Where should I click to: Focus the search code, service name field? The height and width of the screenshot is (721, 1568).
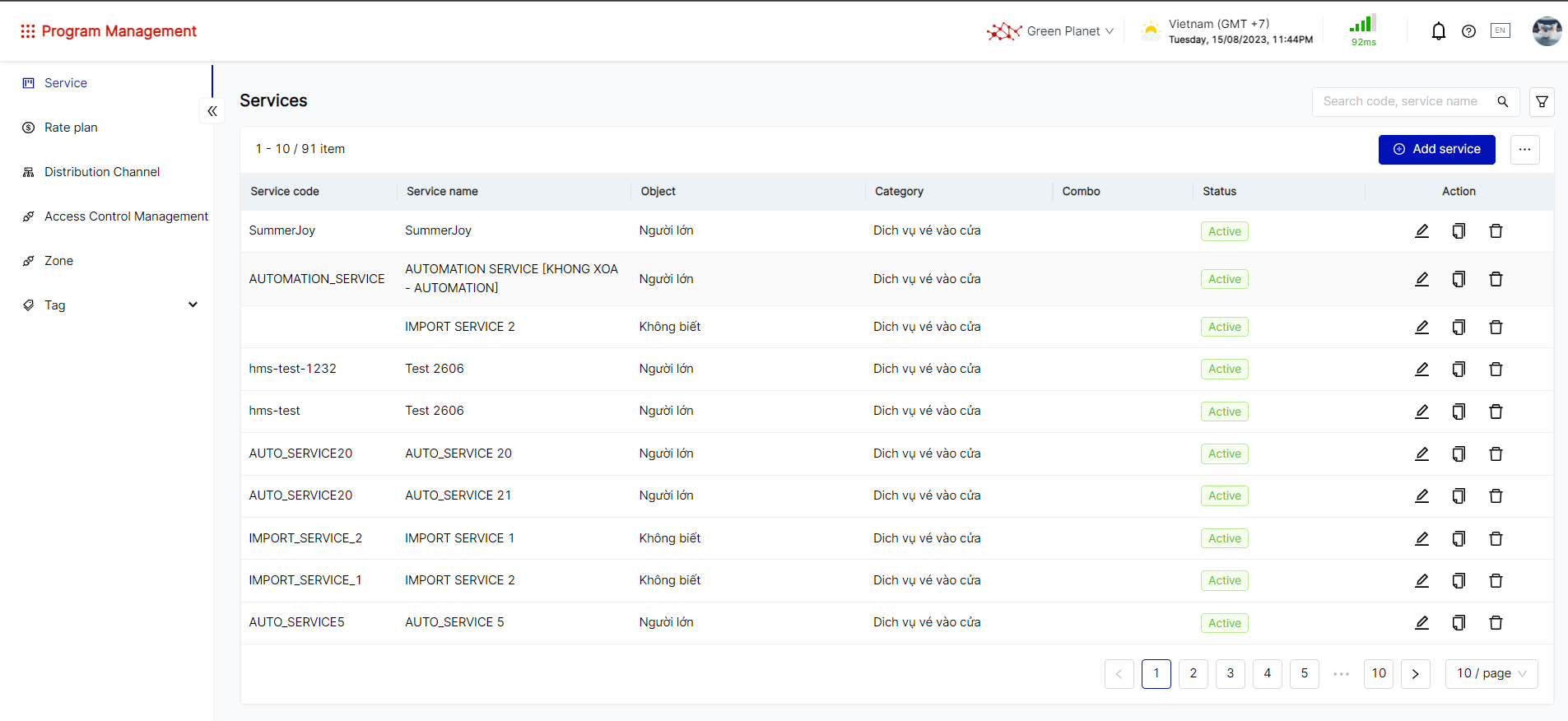pos(1399,102)
